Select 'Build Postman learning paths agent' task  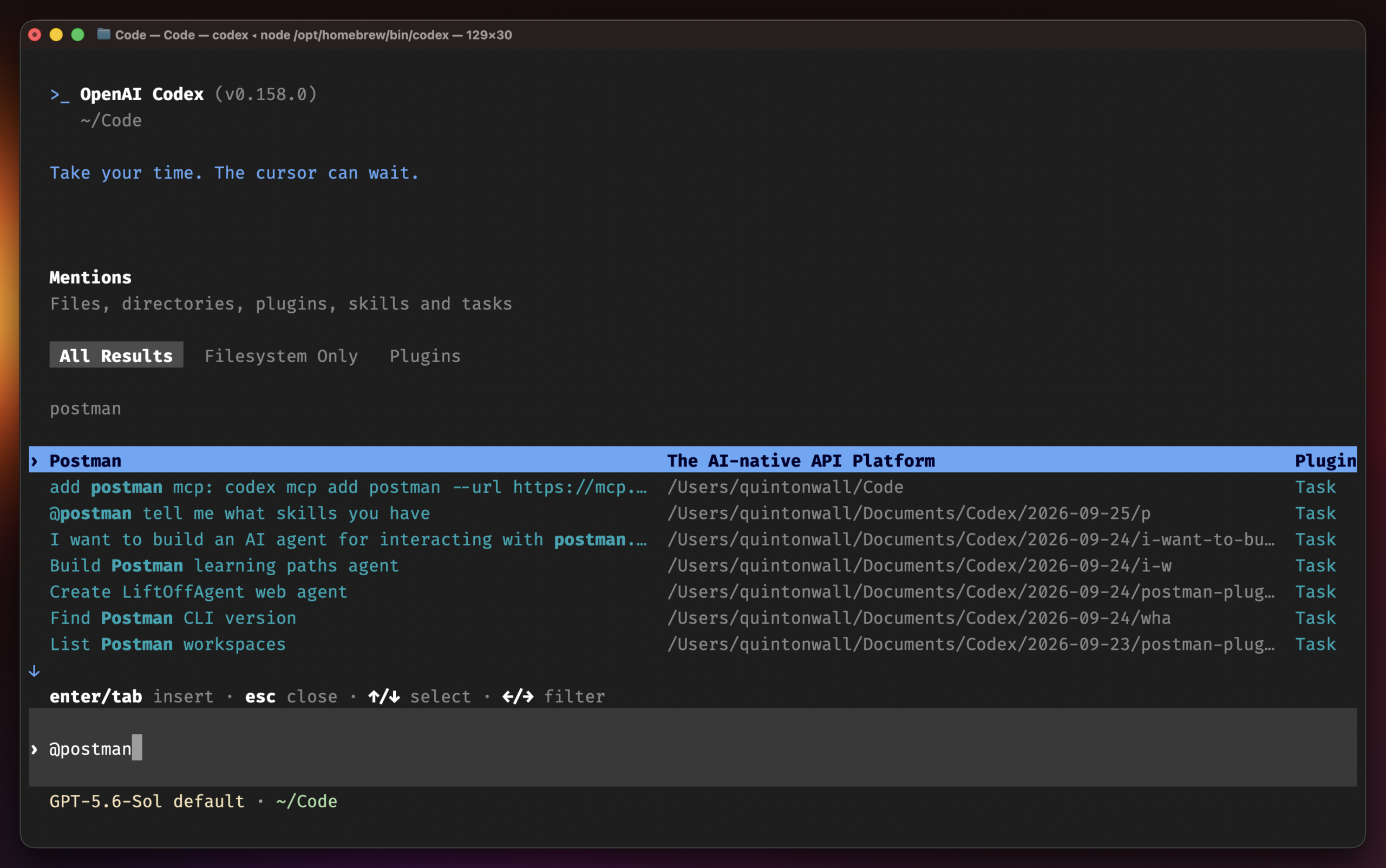[x=692, y=565]
